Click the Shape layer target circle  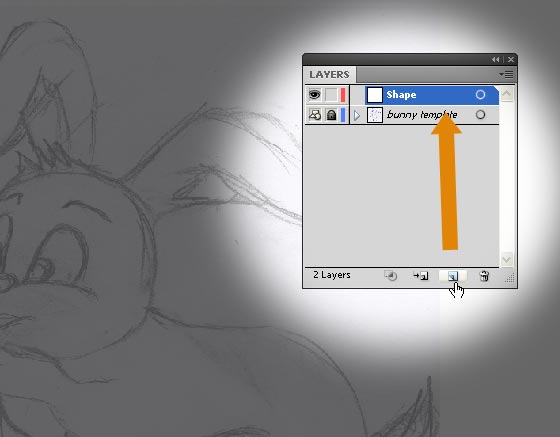pos(480,95)
